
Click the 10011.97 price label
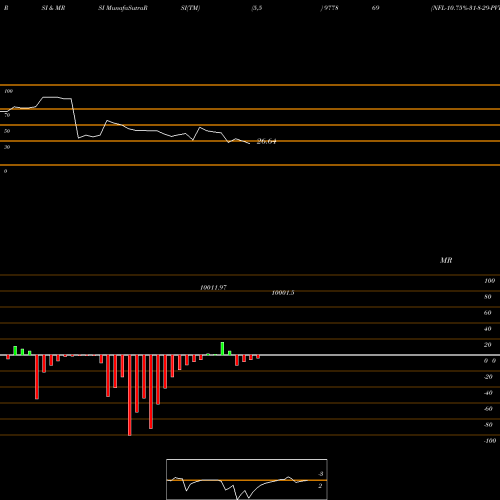point(213,287)
